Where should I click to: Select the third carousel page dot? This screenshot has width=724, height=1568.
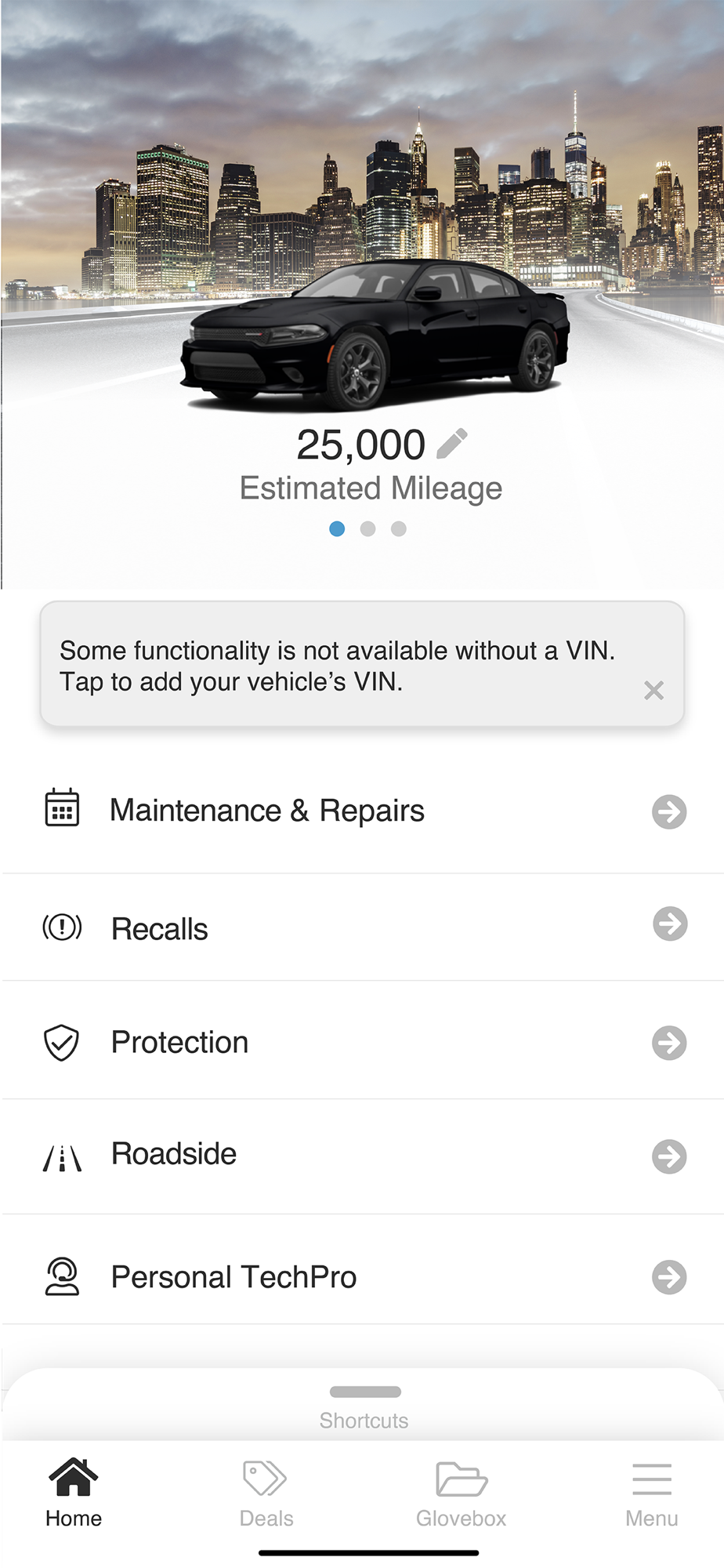coord(399,529)
